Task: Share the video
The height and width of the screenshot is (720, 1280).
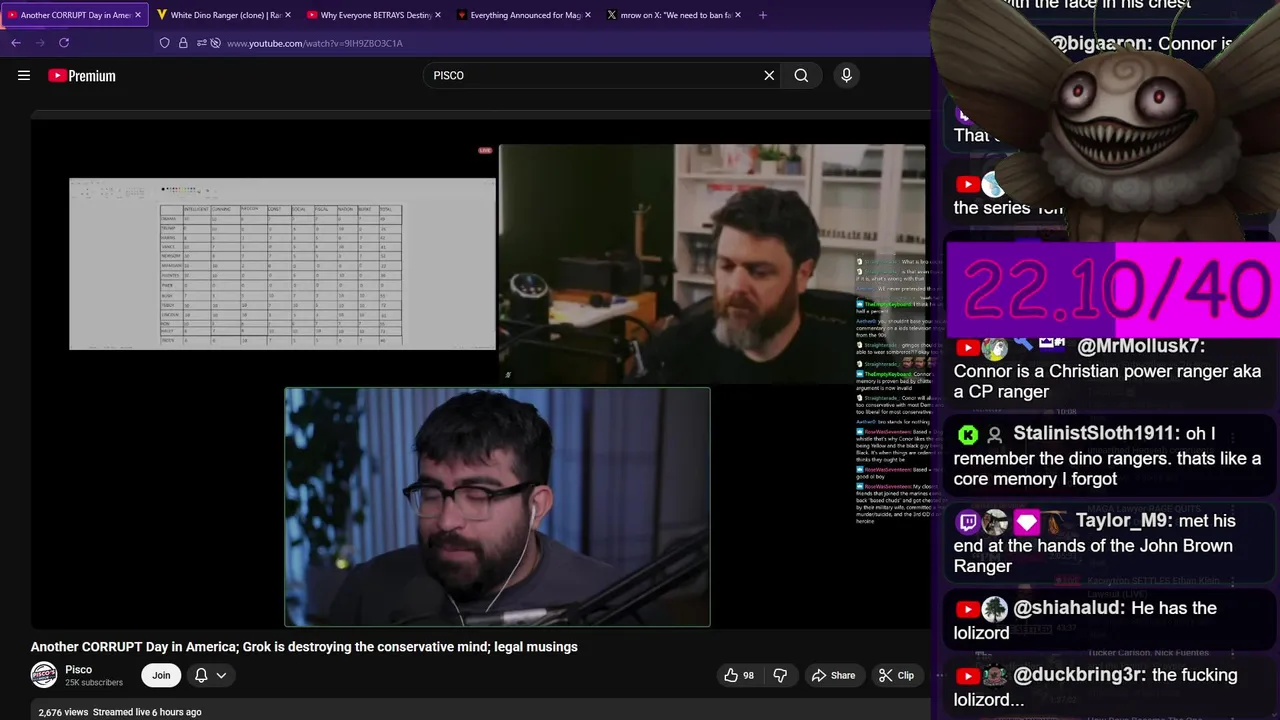Action: click(x=833, y=675)
